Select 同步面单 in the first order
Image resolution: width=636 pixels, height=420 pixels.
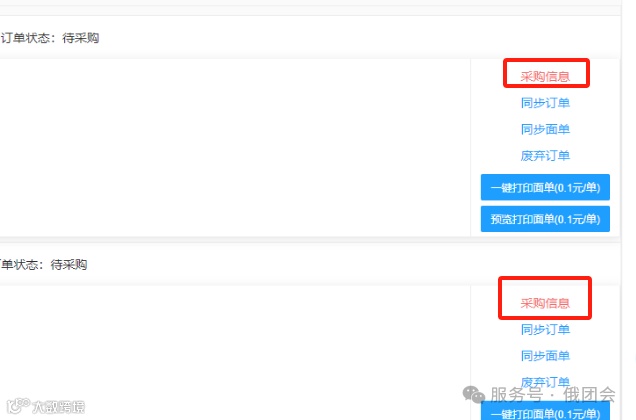coord(545,129)
